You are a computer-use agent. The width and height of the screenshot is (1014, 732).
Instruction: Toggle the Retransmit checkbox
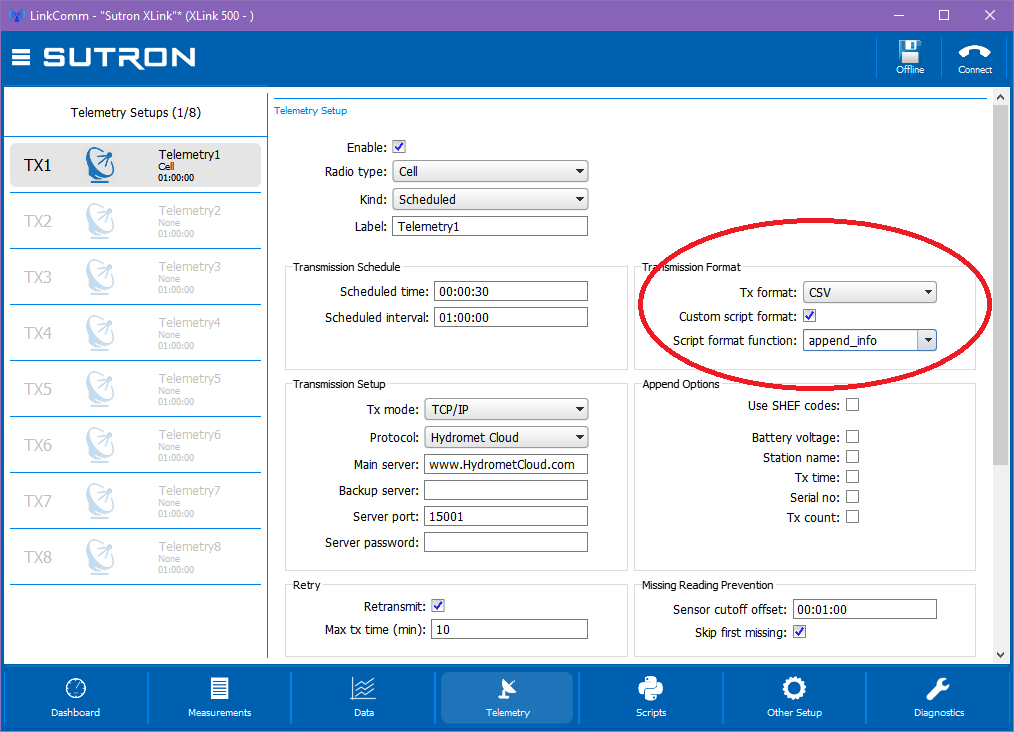(x=438, y=606)
